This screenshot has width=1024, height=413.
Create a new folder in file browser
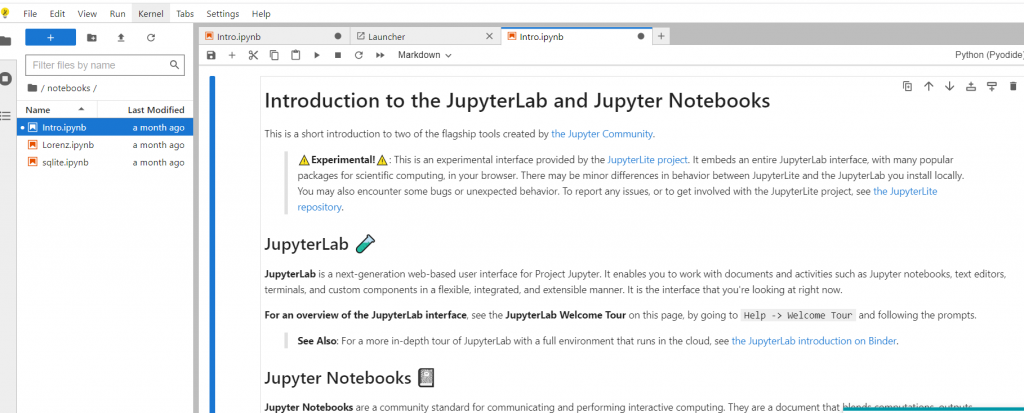tap(91, 38)
